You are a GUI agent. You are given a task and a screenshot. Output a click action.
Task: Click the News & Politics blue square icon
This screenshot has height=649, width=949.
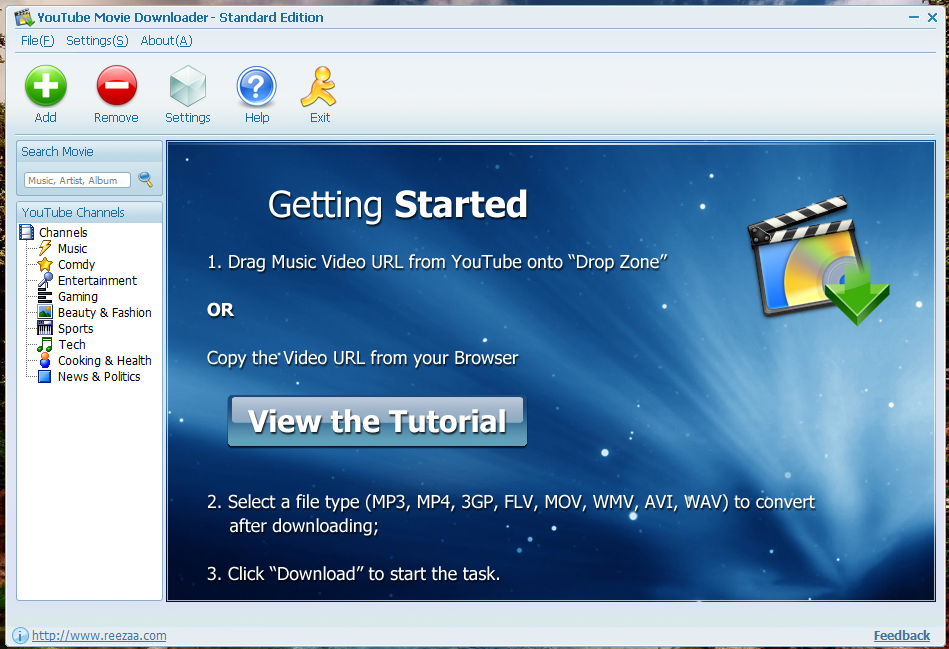(45, 376)
